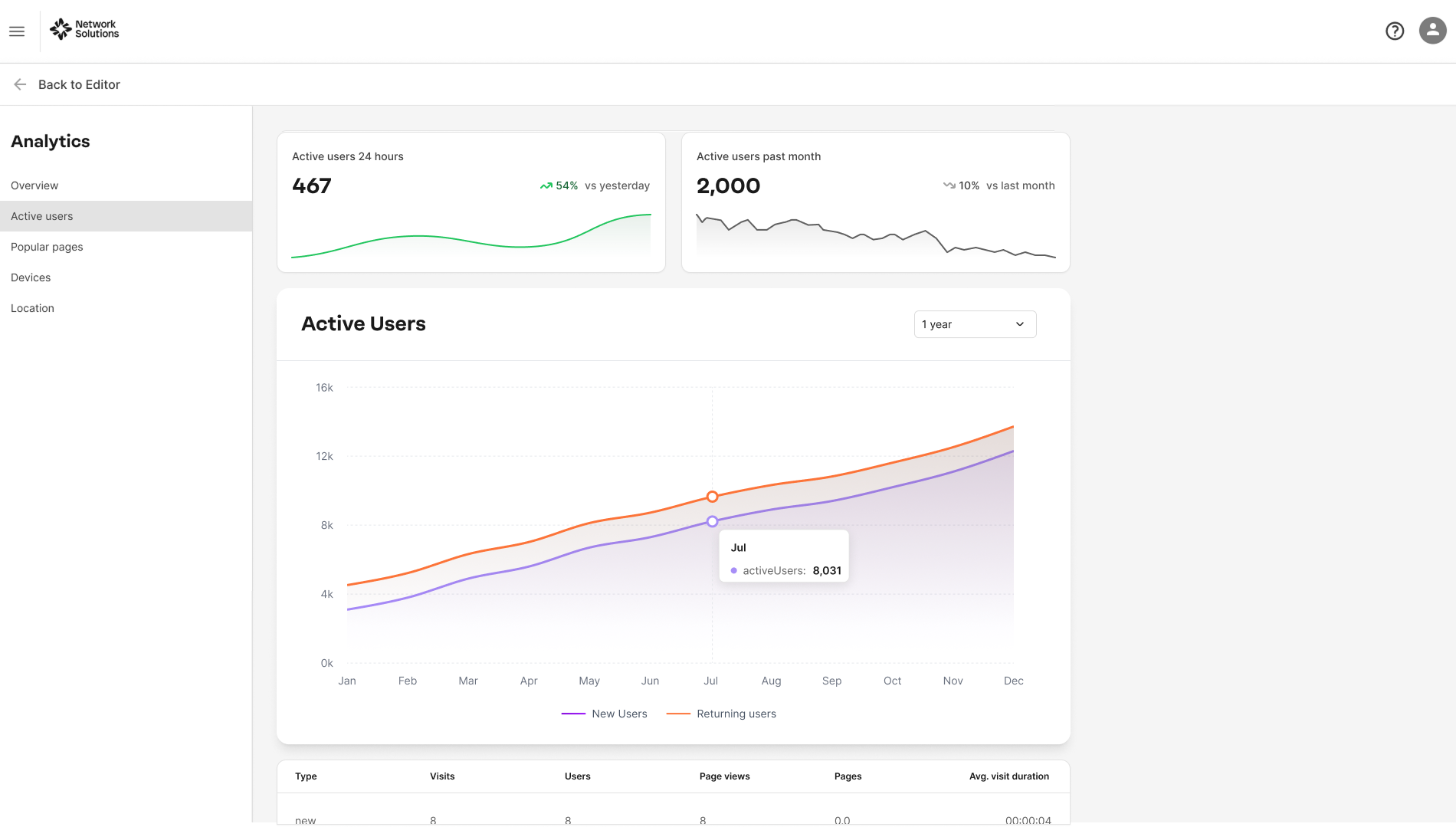This screenshot has height=827, width=1456.
Task: Select the Active users sidebar item
Action: (x=126, y=216)
